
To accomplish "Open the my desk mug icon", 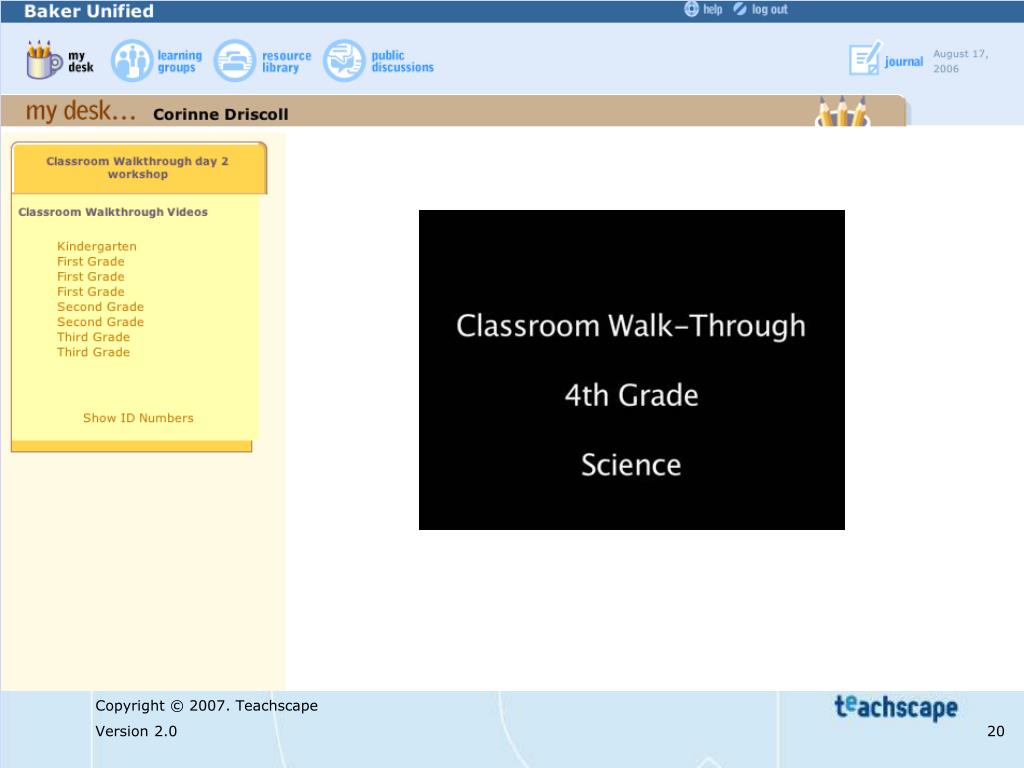I will (x=44, y=60).
